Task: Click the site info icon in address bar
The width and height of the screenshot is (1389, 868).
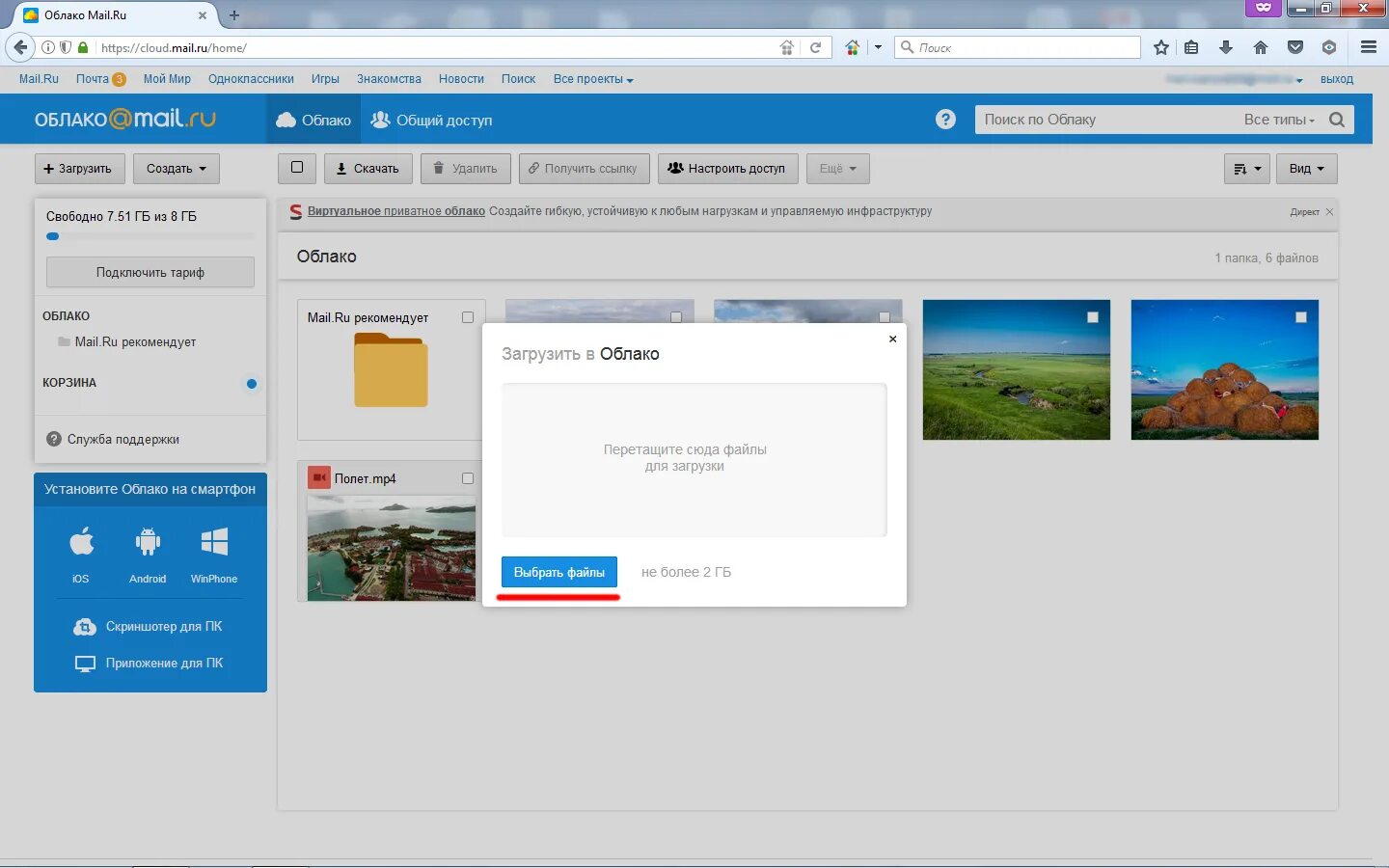Action: point(48,47)
